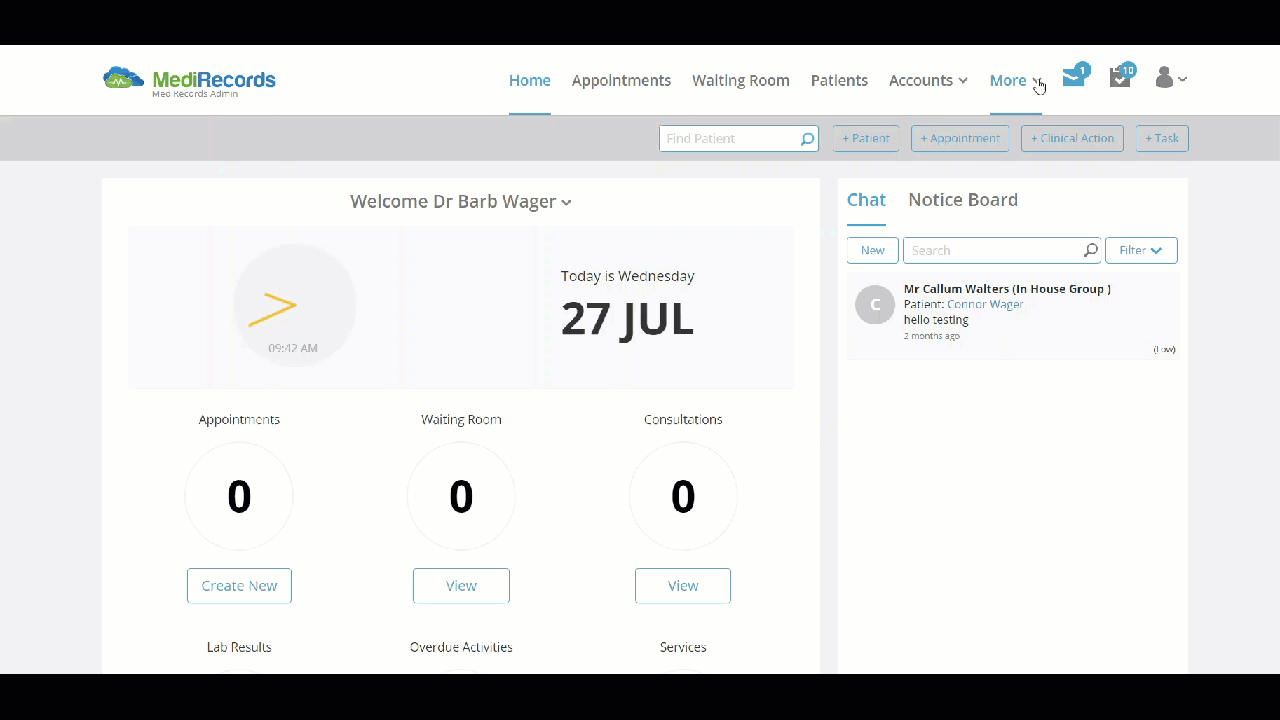Click the 'Today is Wednesday' text
The height and width of the screenshot is (720, 1280).
(x=627, y=276)
